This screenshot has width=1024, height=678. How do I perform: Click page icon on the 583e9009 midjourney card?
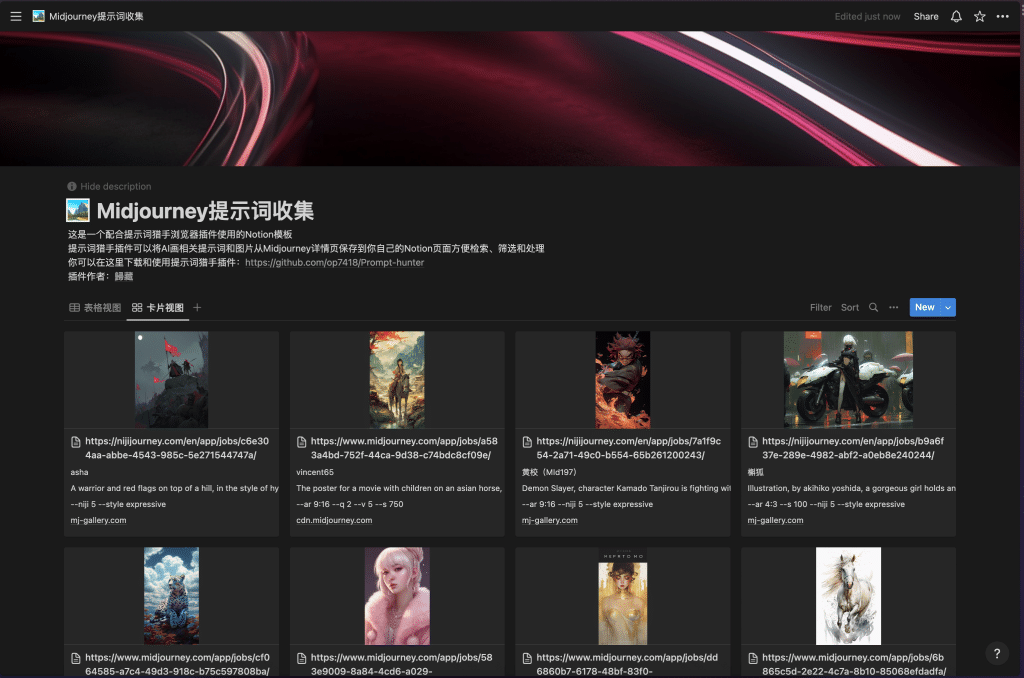(x=302, y=658)
